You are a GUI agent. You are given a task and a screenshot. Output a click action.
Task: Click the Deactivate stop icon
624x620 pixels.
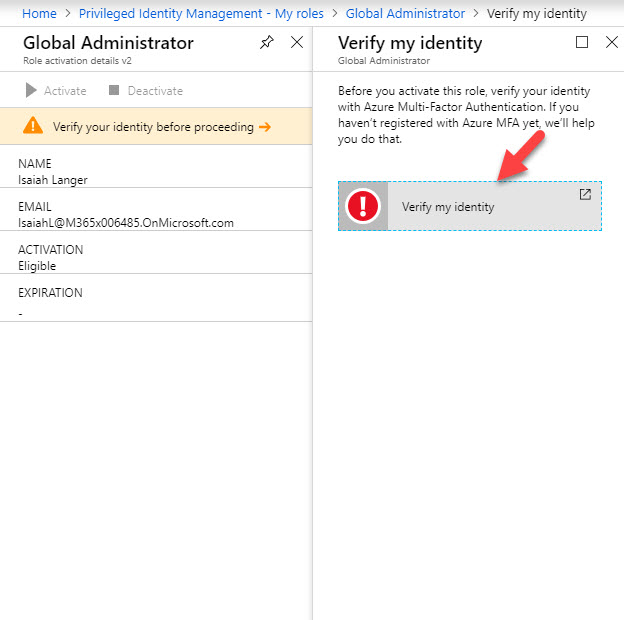(114, 90)
